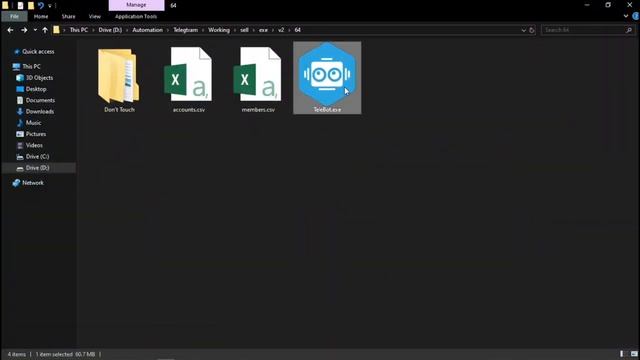640x360 pixels.
Task: Go forward with the right arrow
Action: point(24,30)
